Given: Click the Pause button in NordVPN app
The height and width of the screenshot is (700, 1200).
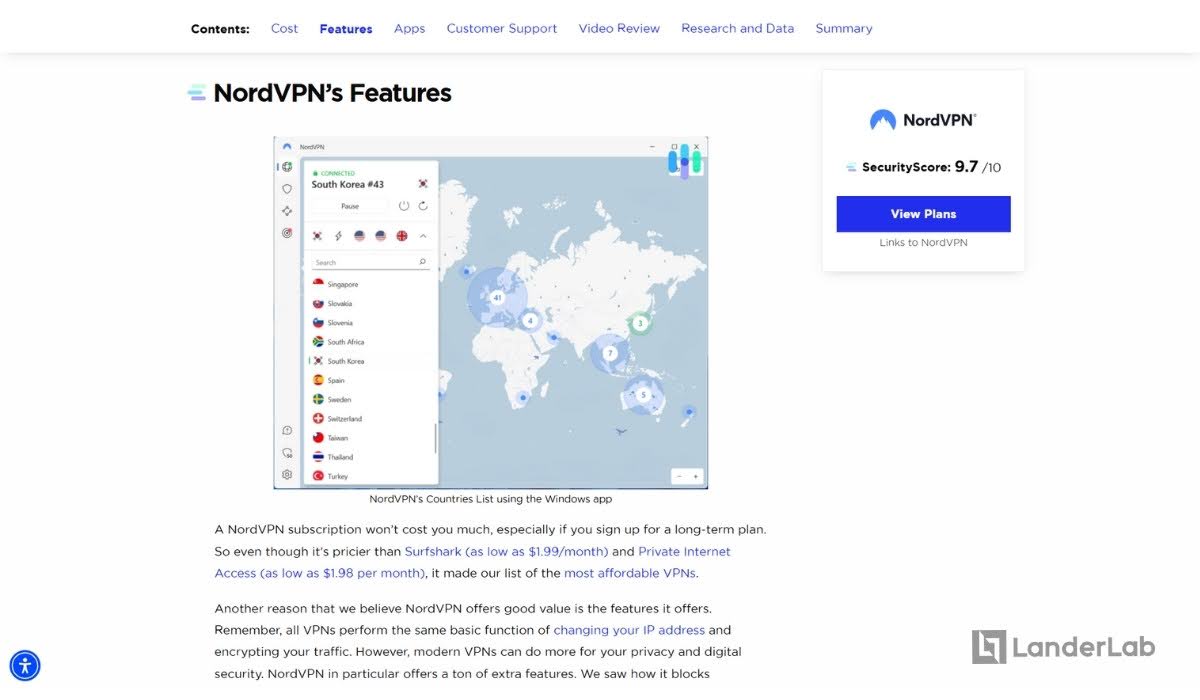Looking at the screenshot, I should 350,206.
